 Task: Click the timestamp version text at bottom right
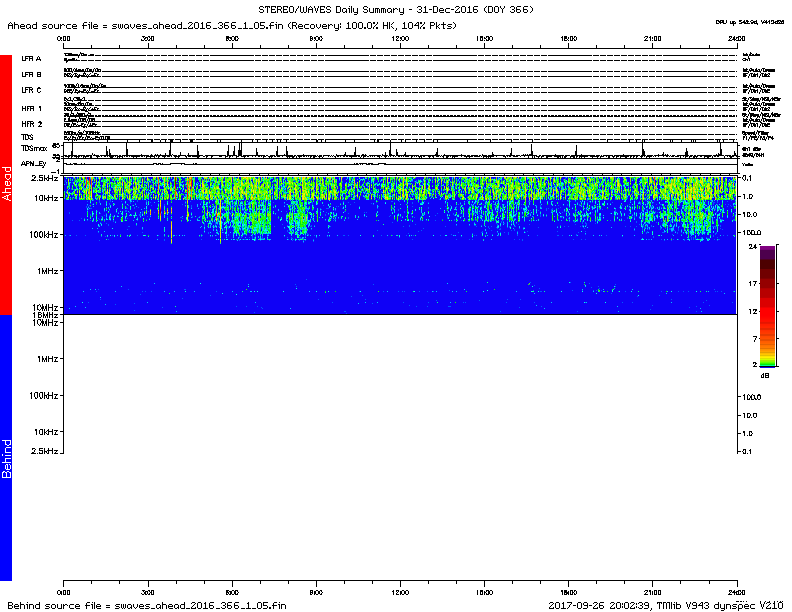(666, 605)
